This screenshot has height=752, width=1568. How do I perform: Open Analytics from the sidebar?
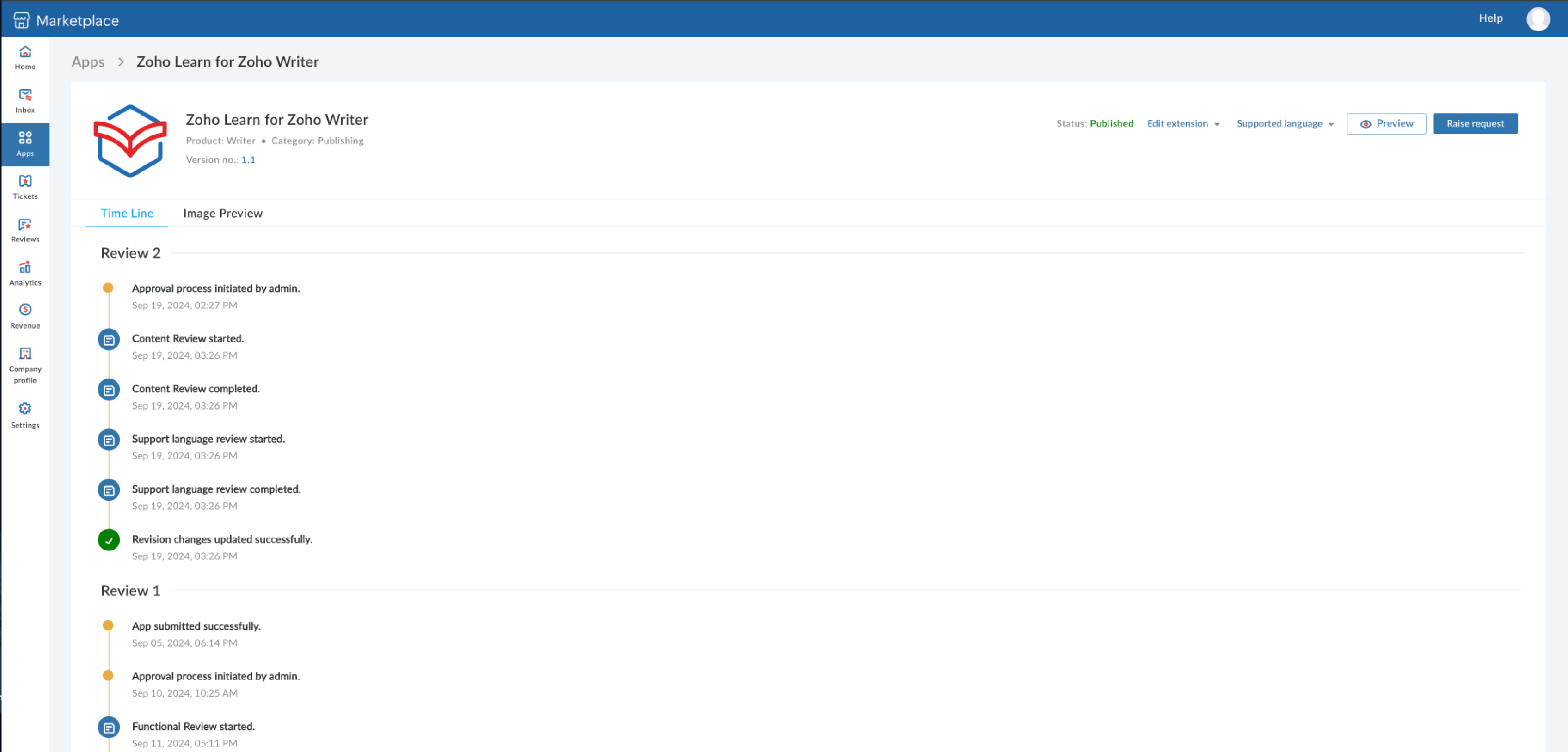[x=25, y=273]
